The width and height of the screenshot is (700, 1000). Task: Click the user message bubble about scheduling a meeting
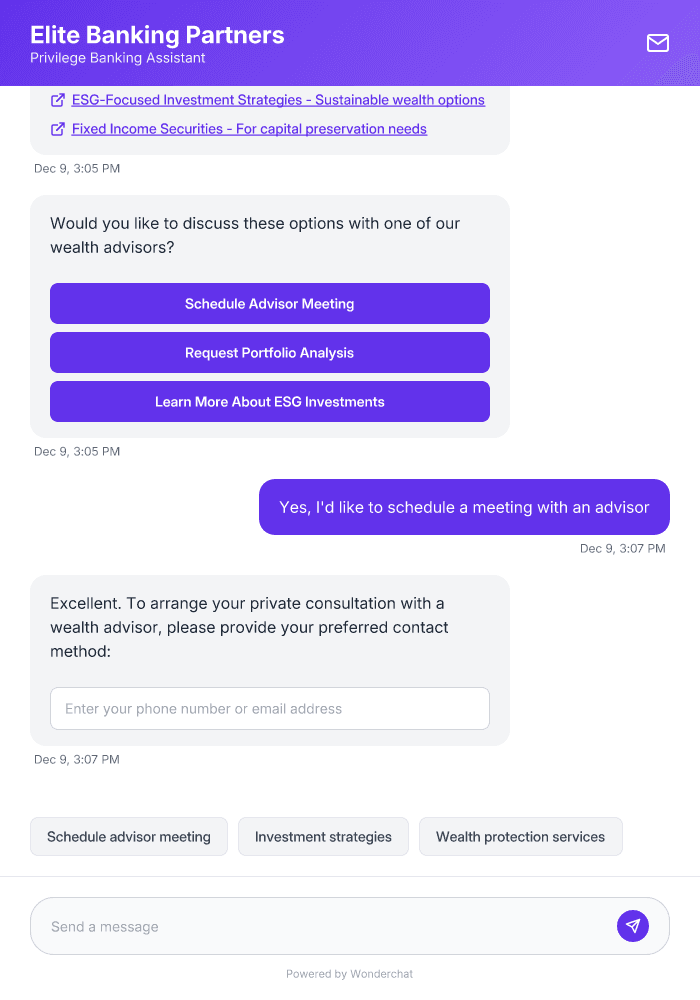coord(464,507)
